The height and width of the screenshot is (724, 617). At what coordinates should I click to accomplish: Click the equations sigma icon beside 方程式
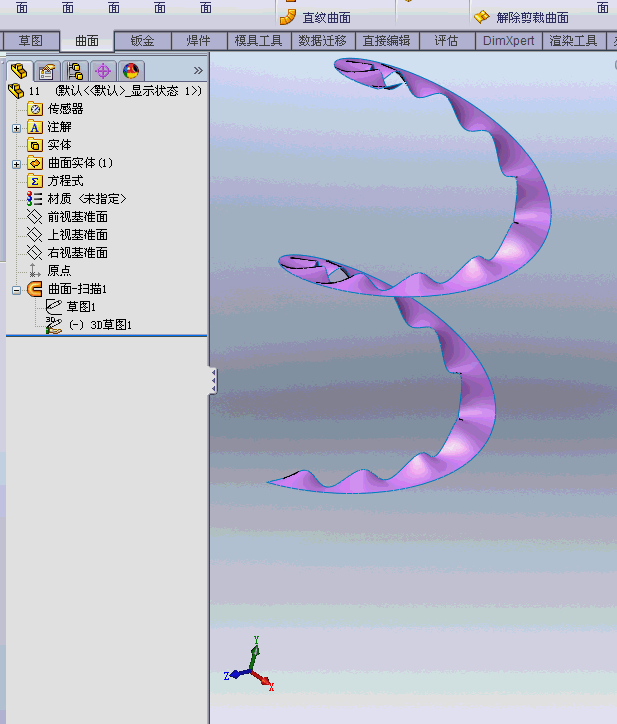pyautogui.click(x=35, y=181)
